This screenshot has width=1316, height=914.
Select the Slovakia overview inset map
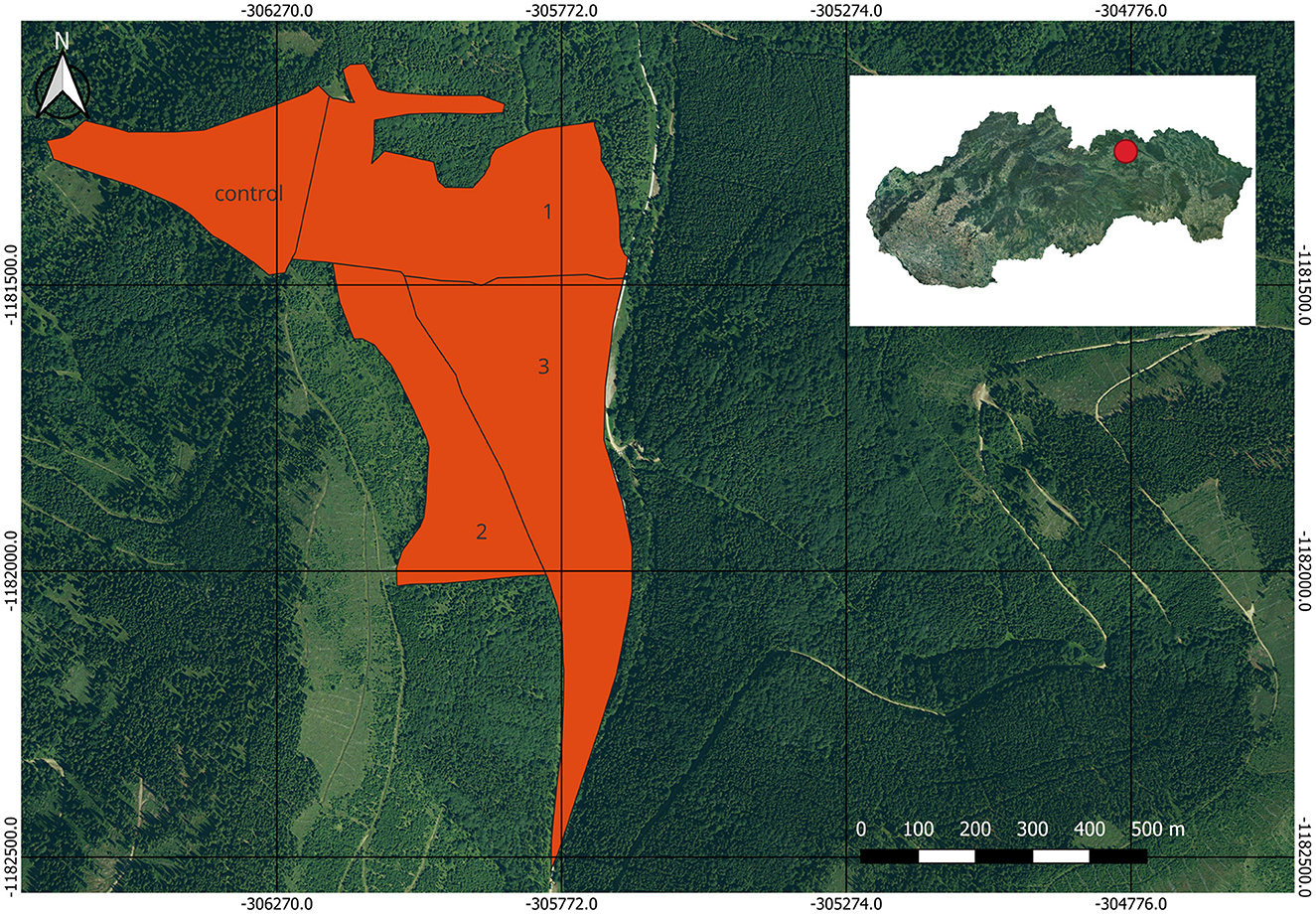pyautogui.click(x=1053, y=200)
